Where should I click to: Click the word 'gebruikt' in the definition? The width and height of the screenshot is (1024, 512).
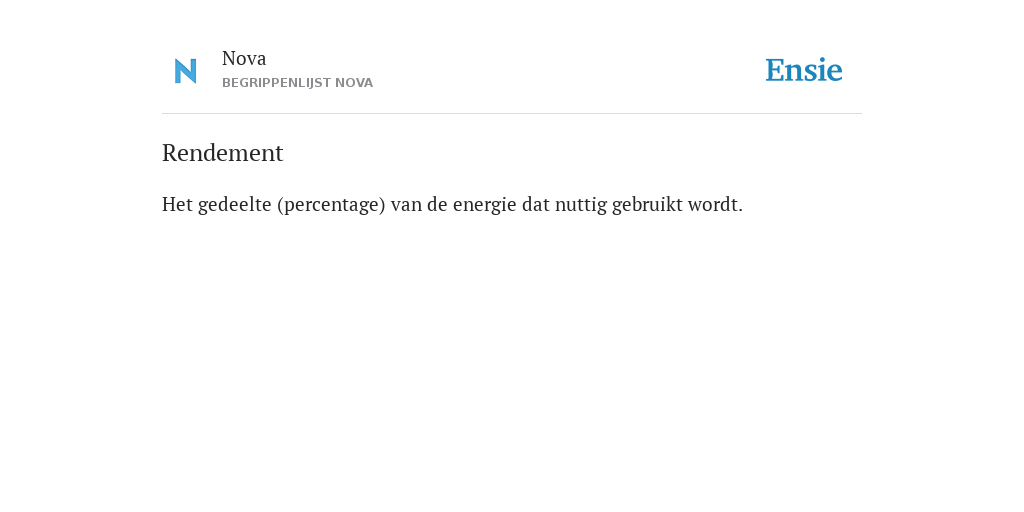coord(647,204)
